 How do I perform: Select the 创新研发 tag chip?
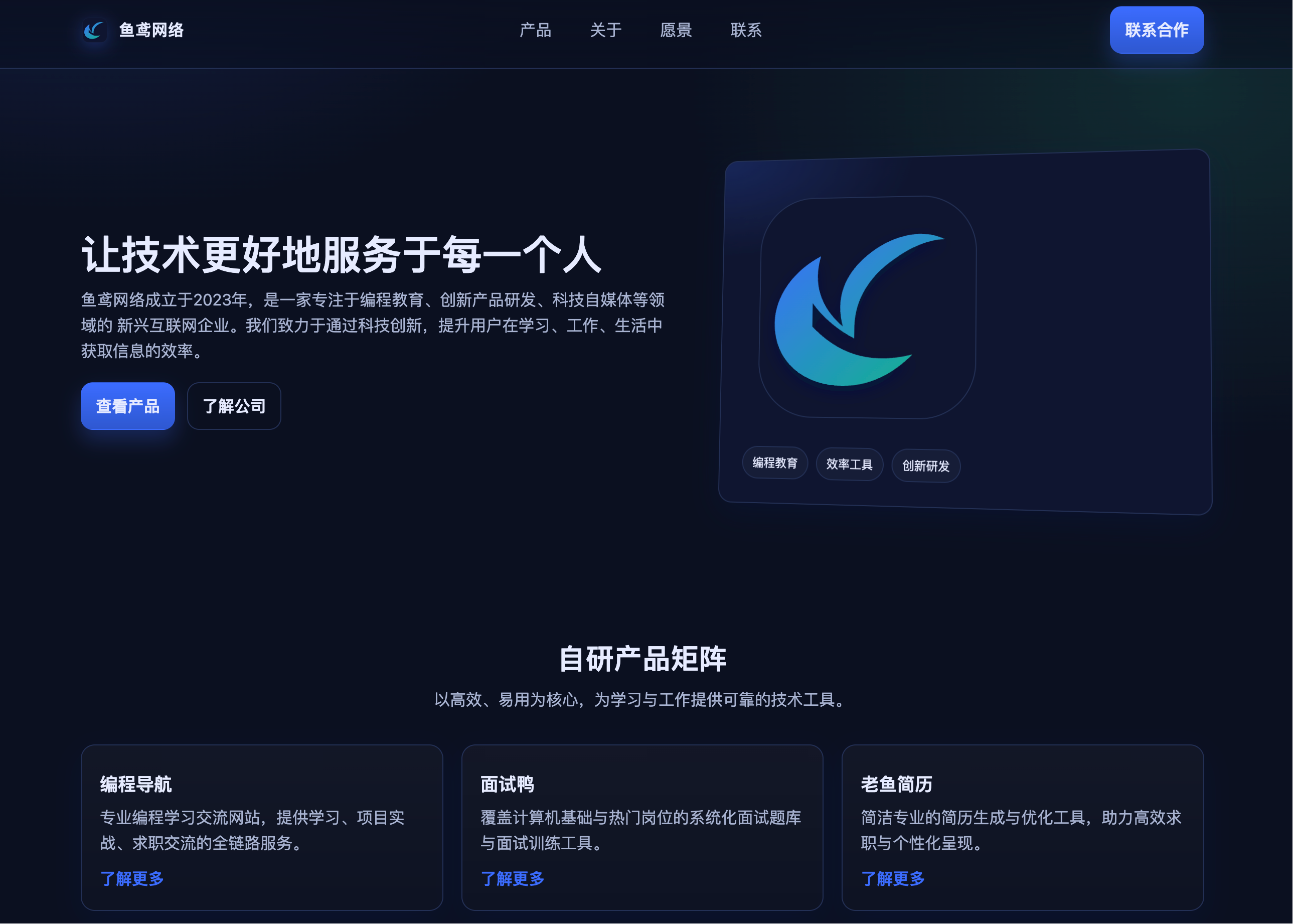coord(925,467)
